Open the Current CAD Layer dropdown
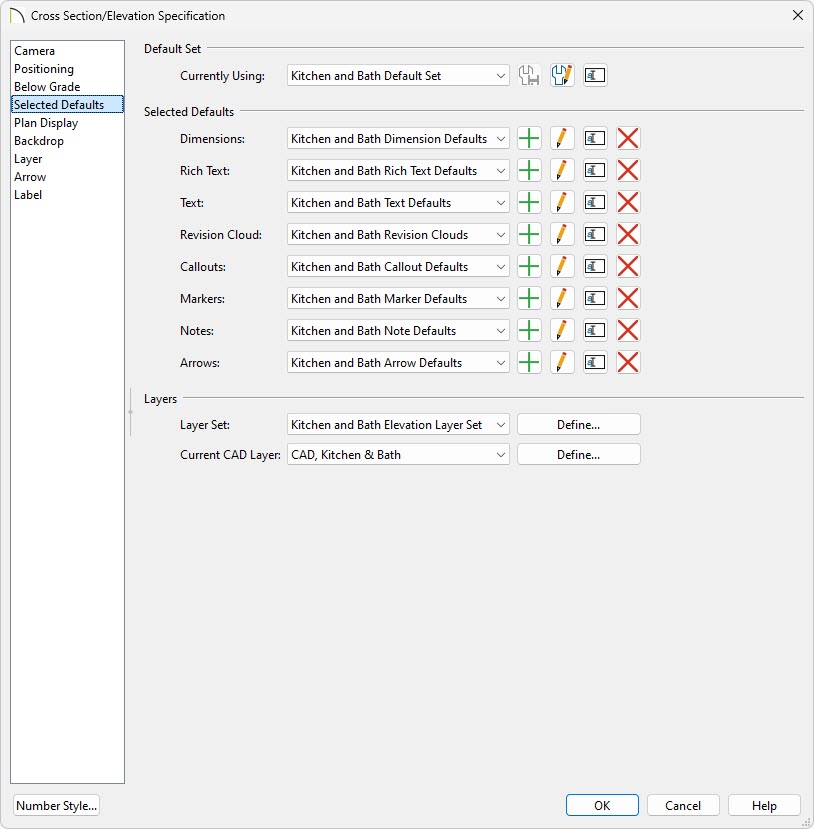The image size is (814, 829). [x=398, y=455]
